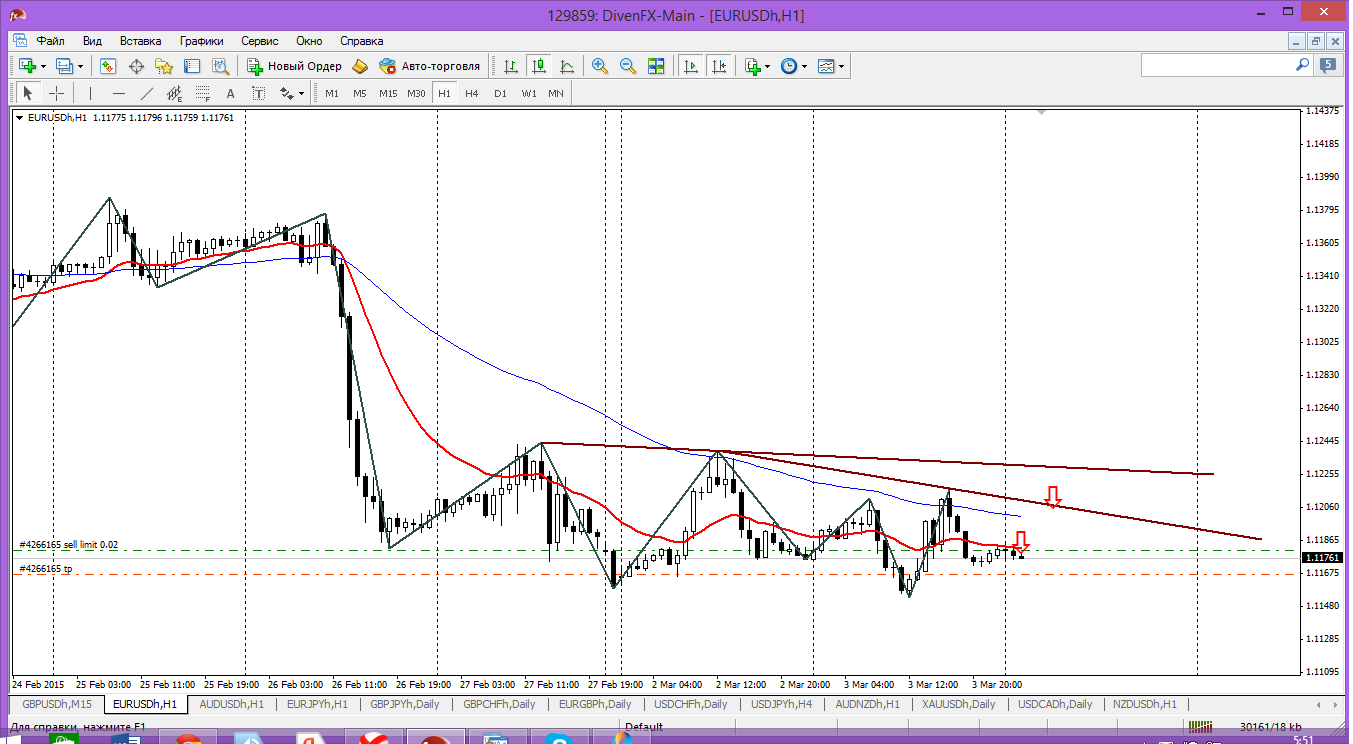Expand the templates dropdown arrow

coord(841,66)
